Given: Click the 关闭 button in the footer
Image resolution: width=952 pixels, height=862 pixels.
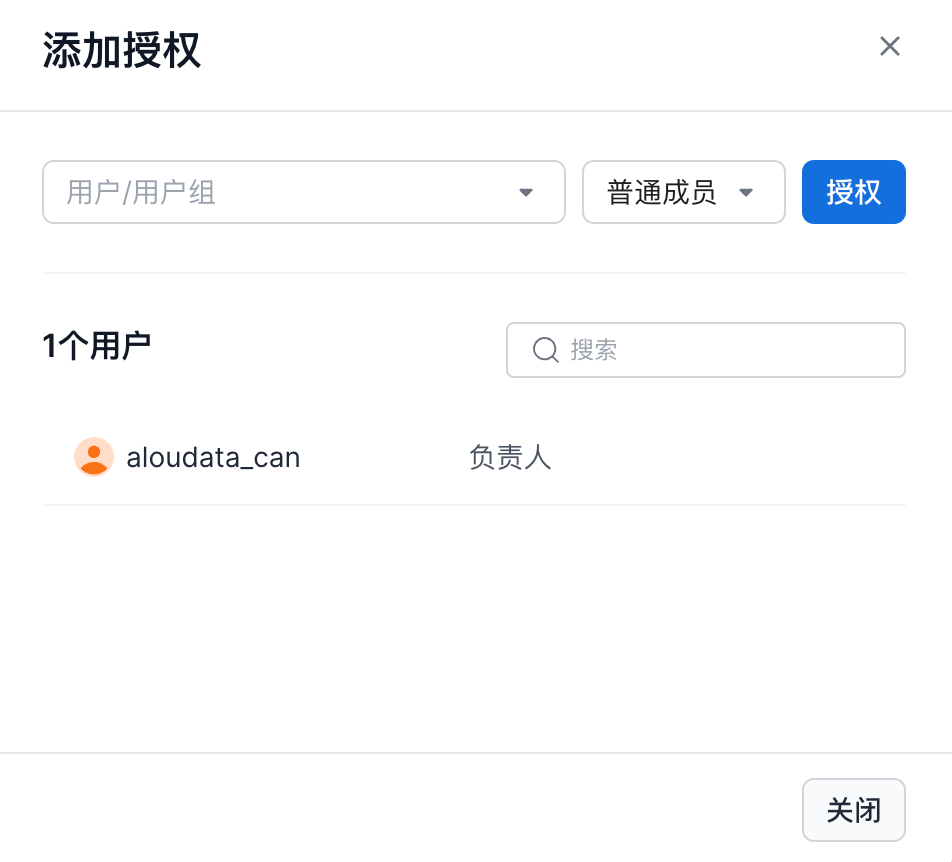Looking at the screenshot, I should click(853, 810).
